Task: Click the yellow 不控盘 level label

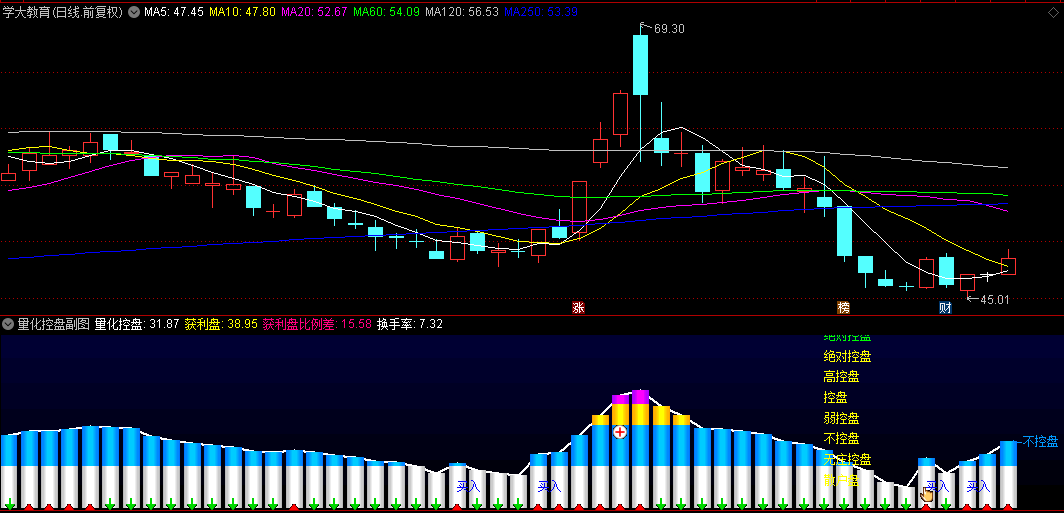Action: coord(841,438)
